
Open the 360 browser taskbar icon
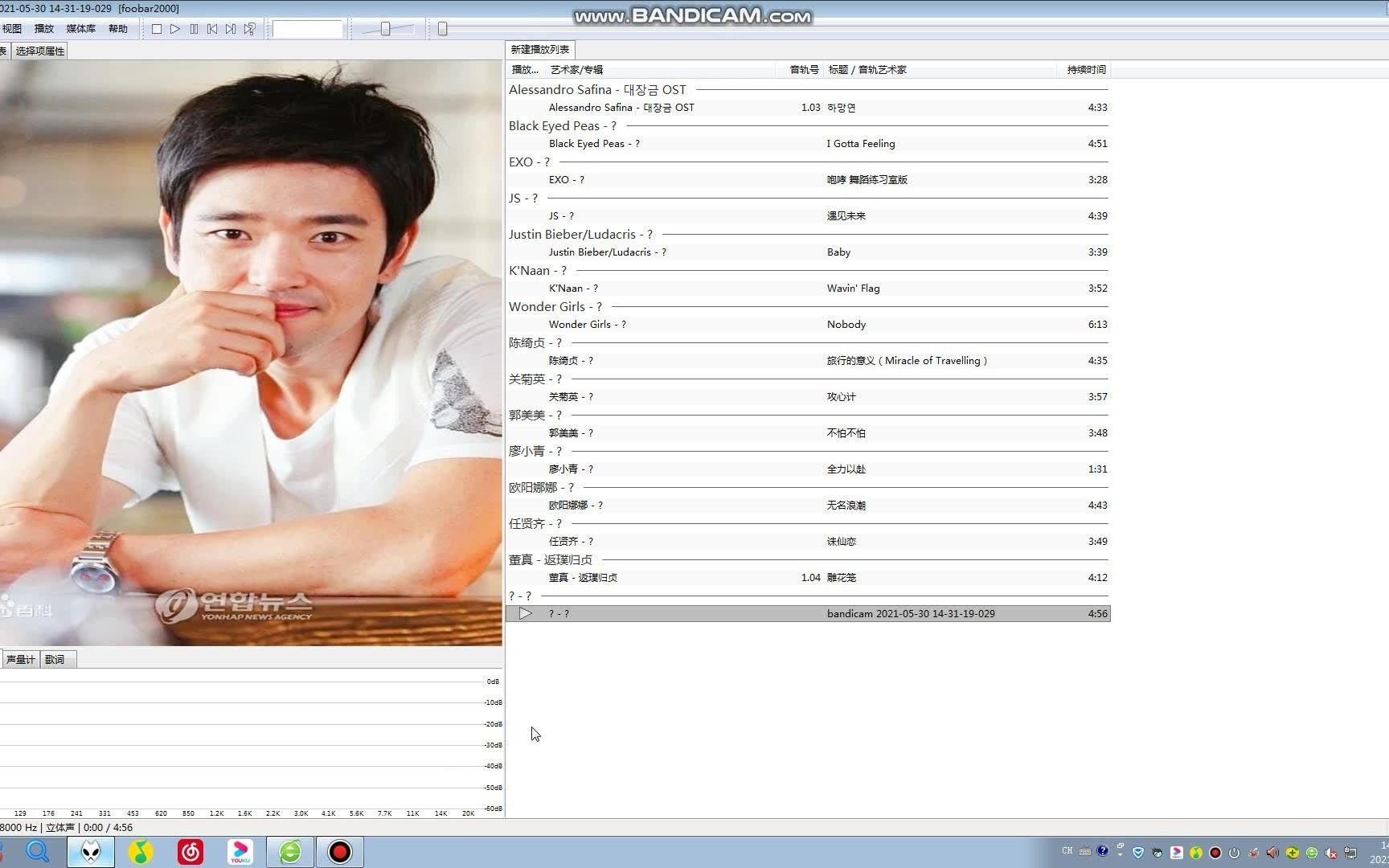[x=290, y=852]
